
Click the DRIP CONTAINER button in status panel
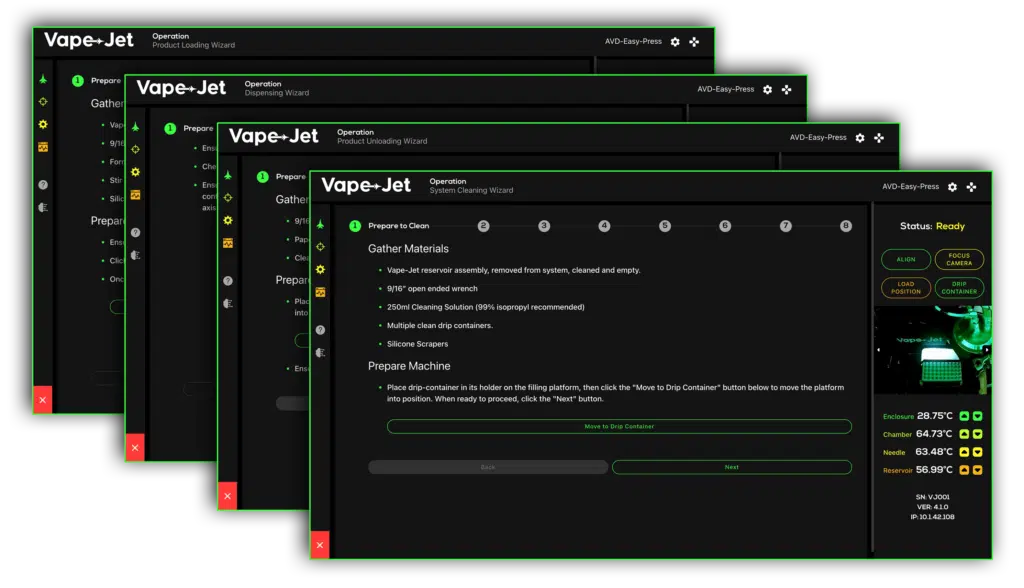point(959,288)
